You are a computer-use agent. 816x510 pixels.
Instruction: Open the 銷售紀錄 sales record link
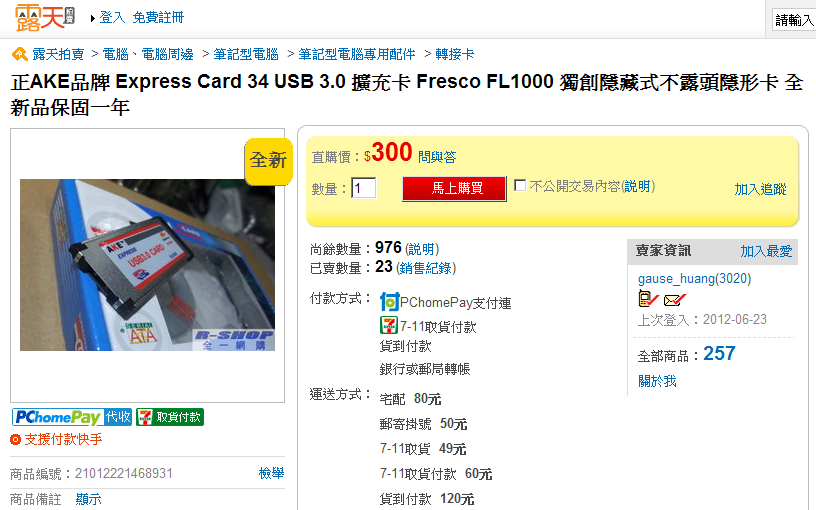pos(426,268)
